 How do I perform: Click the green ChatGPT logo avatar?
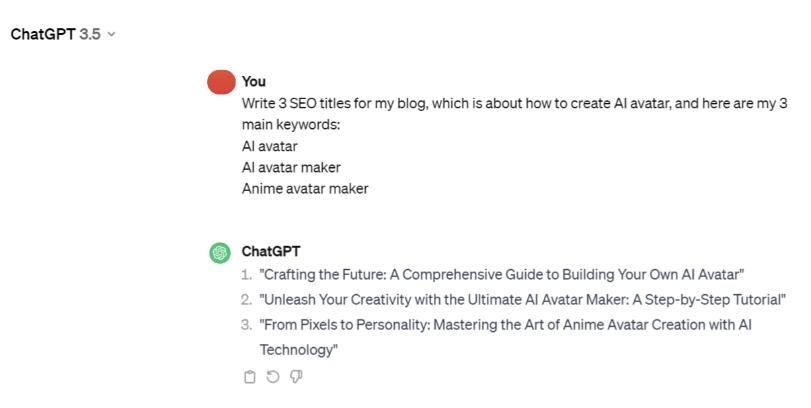tap(220, 253)
